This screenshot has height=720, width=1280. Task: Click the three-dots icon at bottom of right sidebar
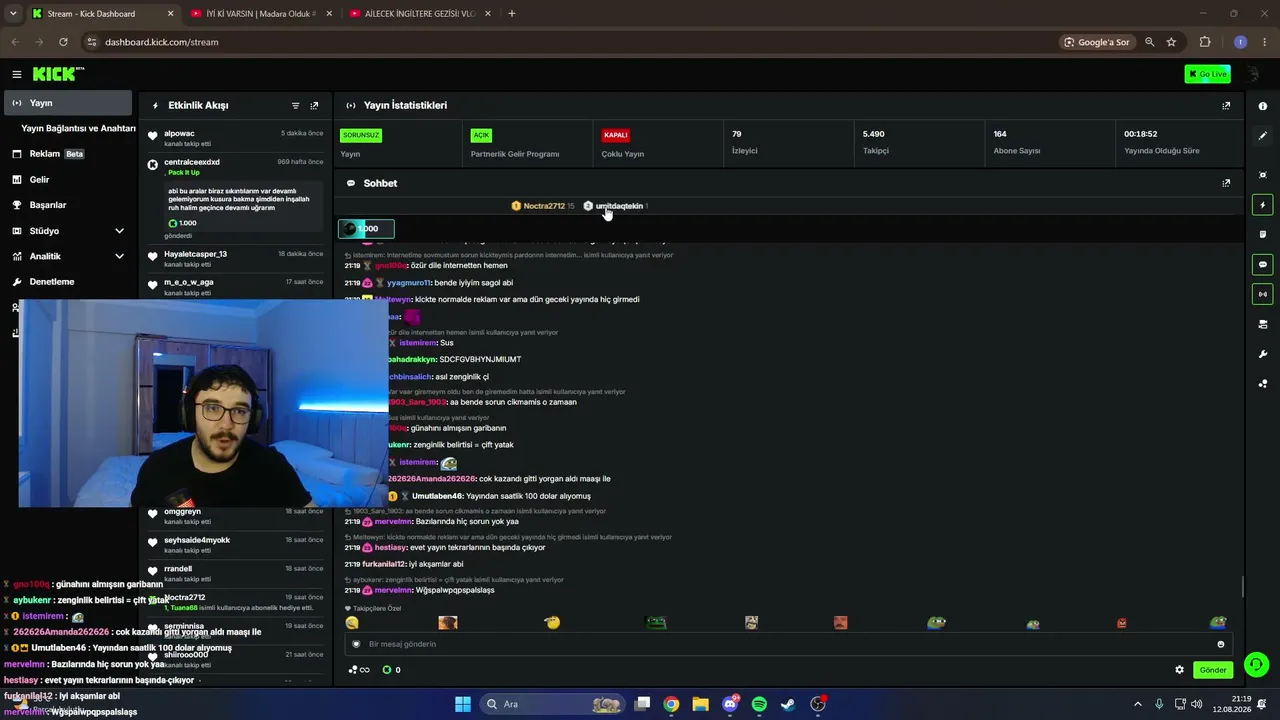coord(1262,383)
